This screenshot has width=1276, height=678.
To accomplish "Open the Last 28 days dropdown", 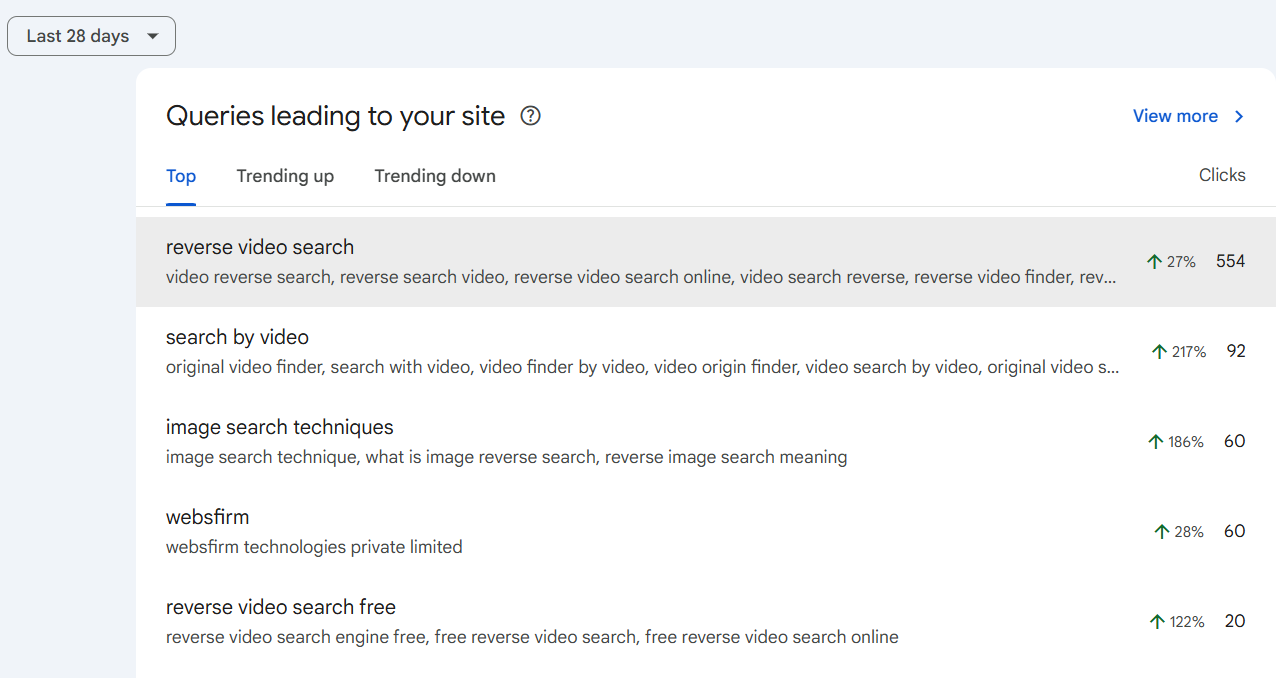I will coord(78,36).
